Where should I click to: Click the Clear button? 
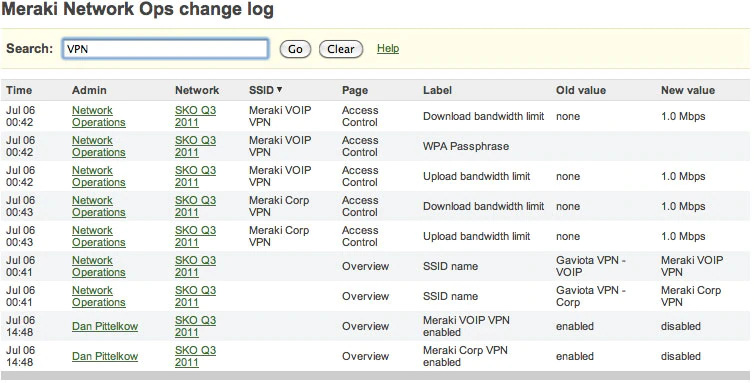pos(340,49)
